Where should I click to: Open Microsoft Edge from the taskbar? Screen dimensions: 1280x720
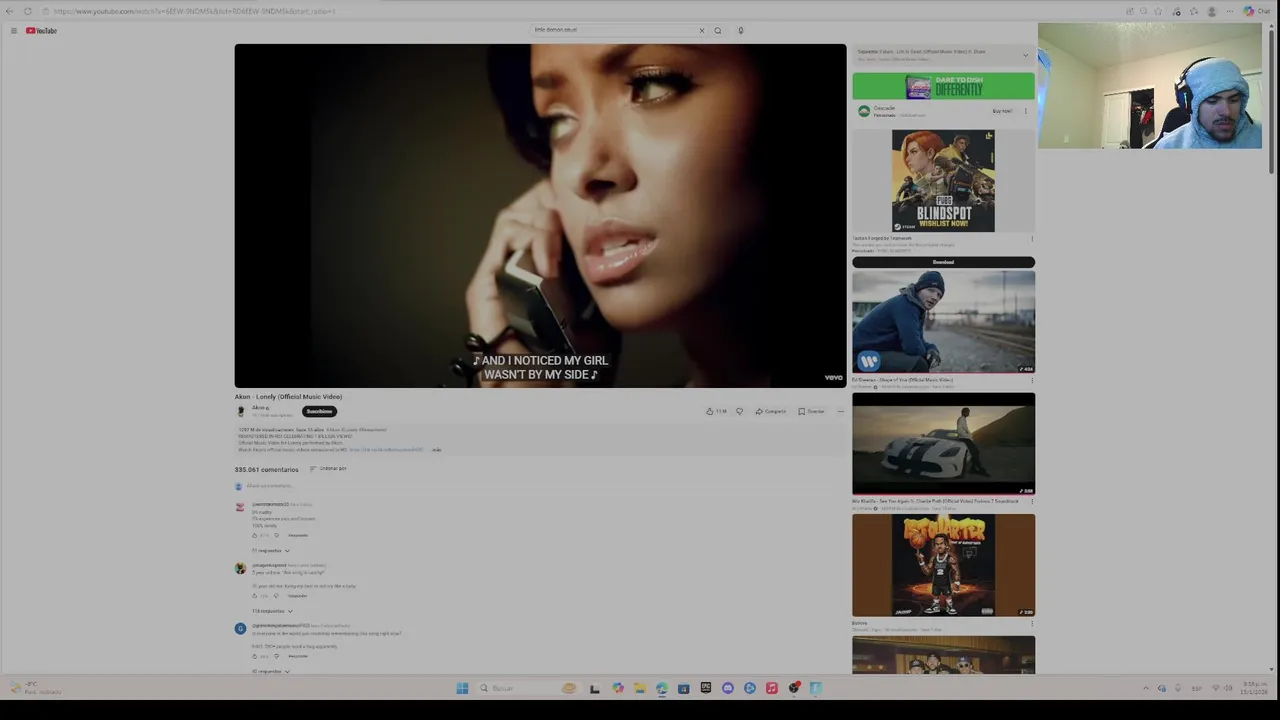point(662,688)
